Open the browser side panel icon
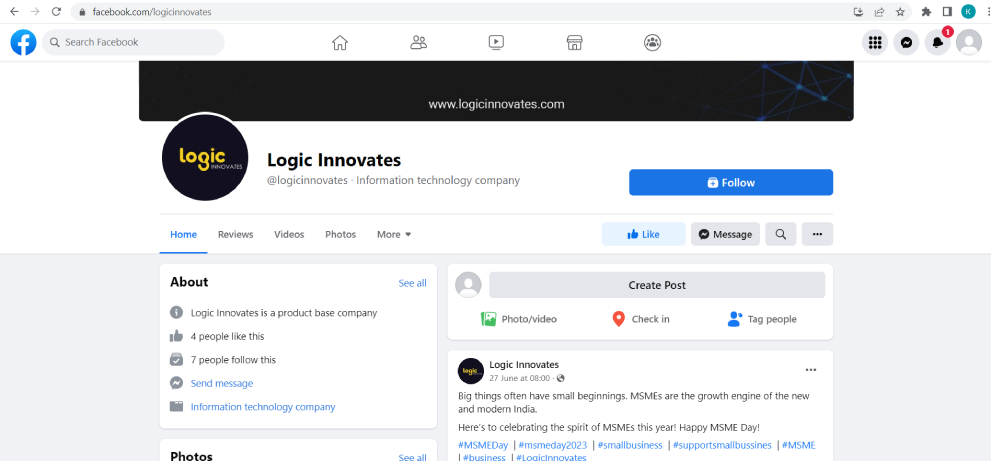Screen dimensions: 991x461 tap(947, 11)
